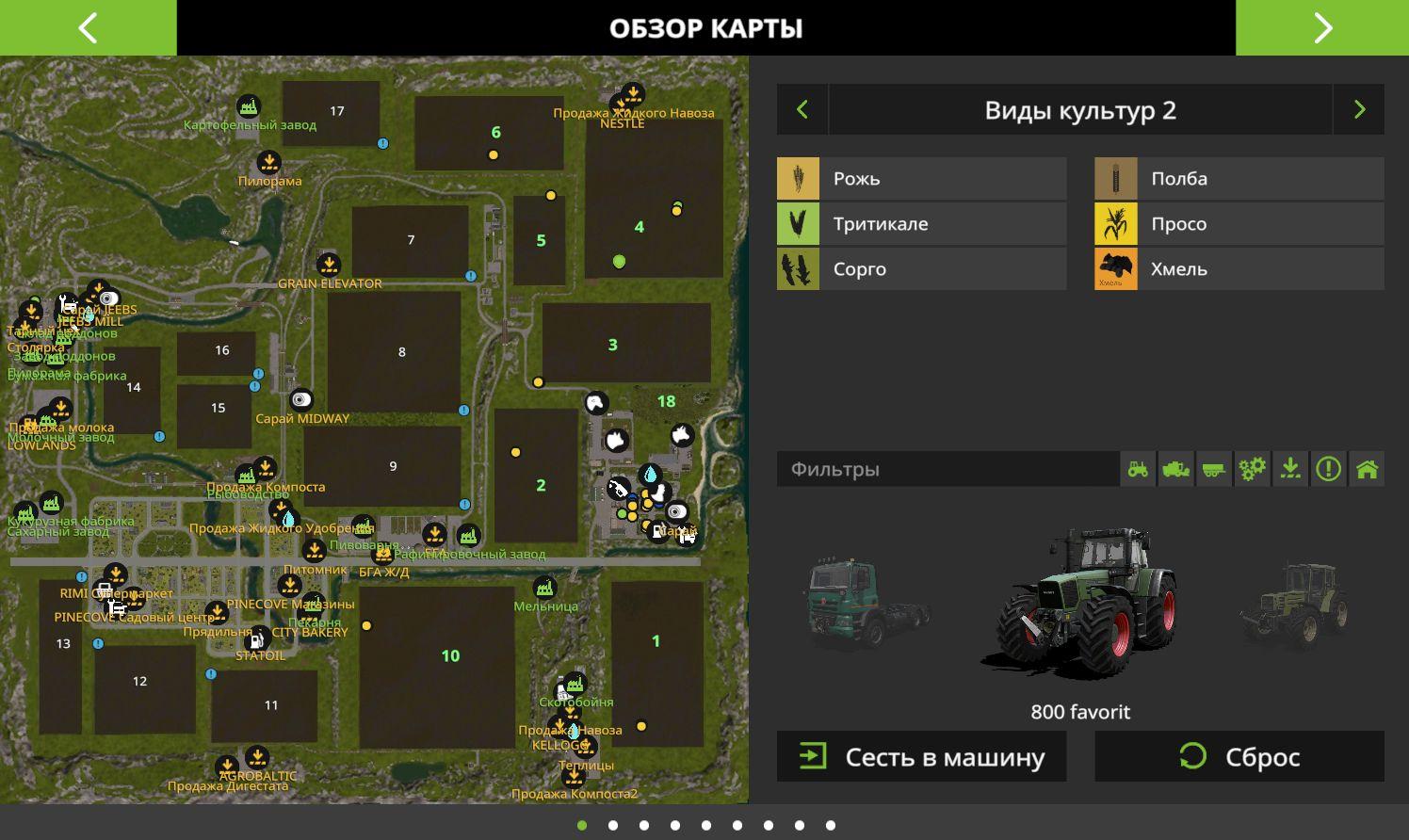Image resolution: width=1409 pixels, height=840 pixels.
Task: Click the exclamation mark filter icon
Action: (1328, 469)
